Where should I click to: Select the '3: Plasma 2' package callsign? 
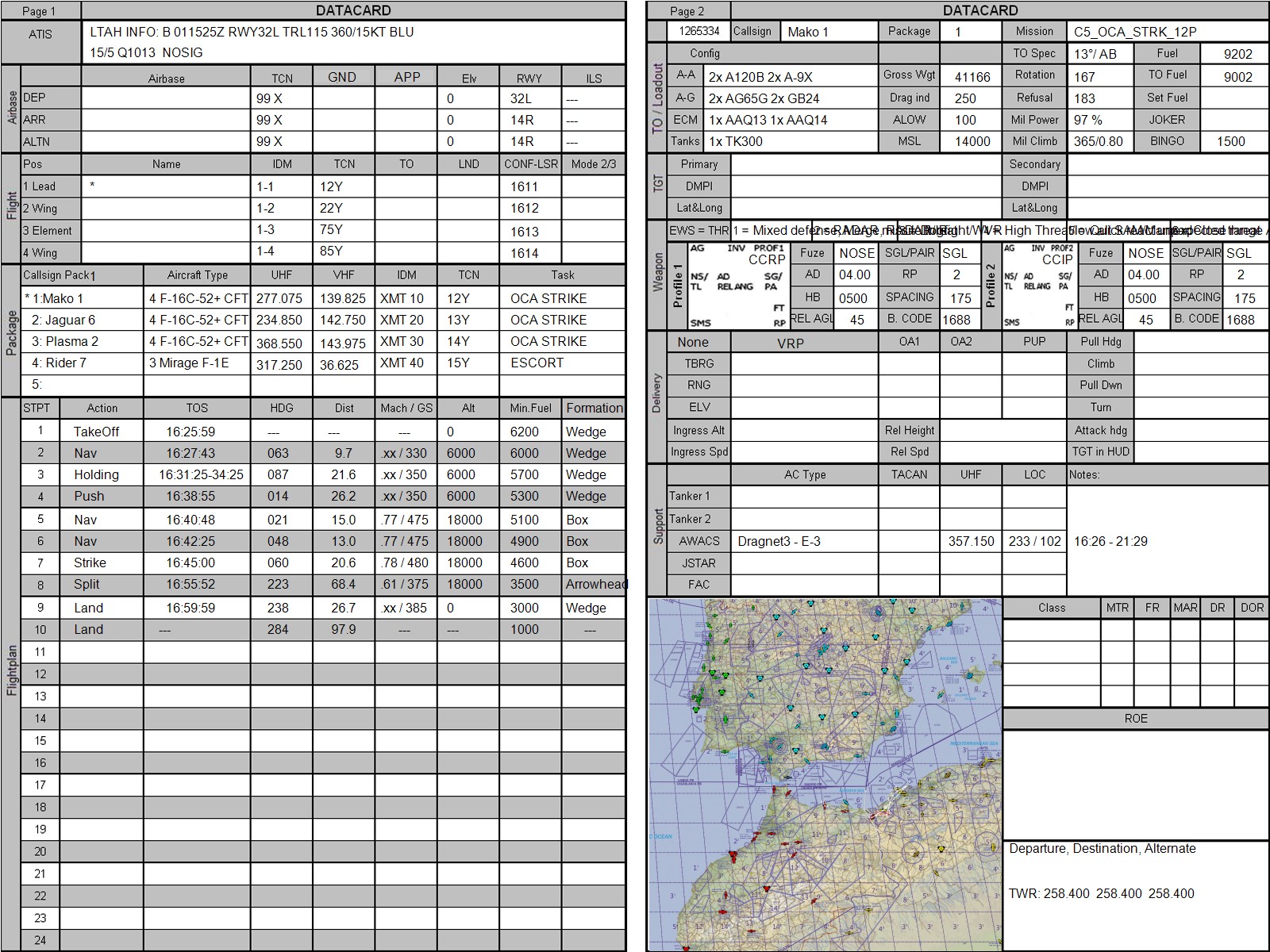pyautogui.click(x=65, y=342)
